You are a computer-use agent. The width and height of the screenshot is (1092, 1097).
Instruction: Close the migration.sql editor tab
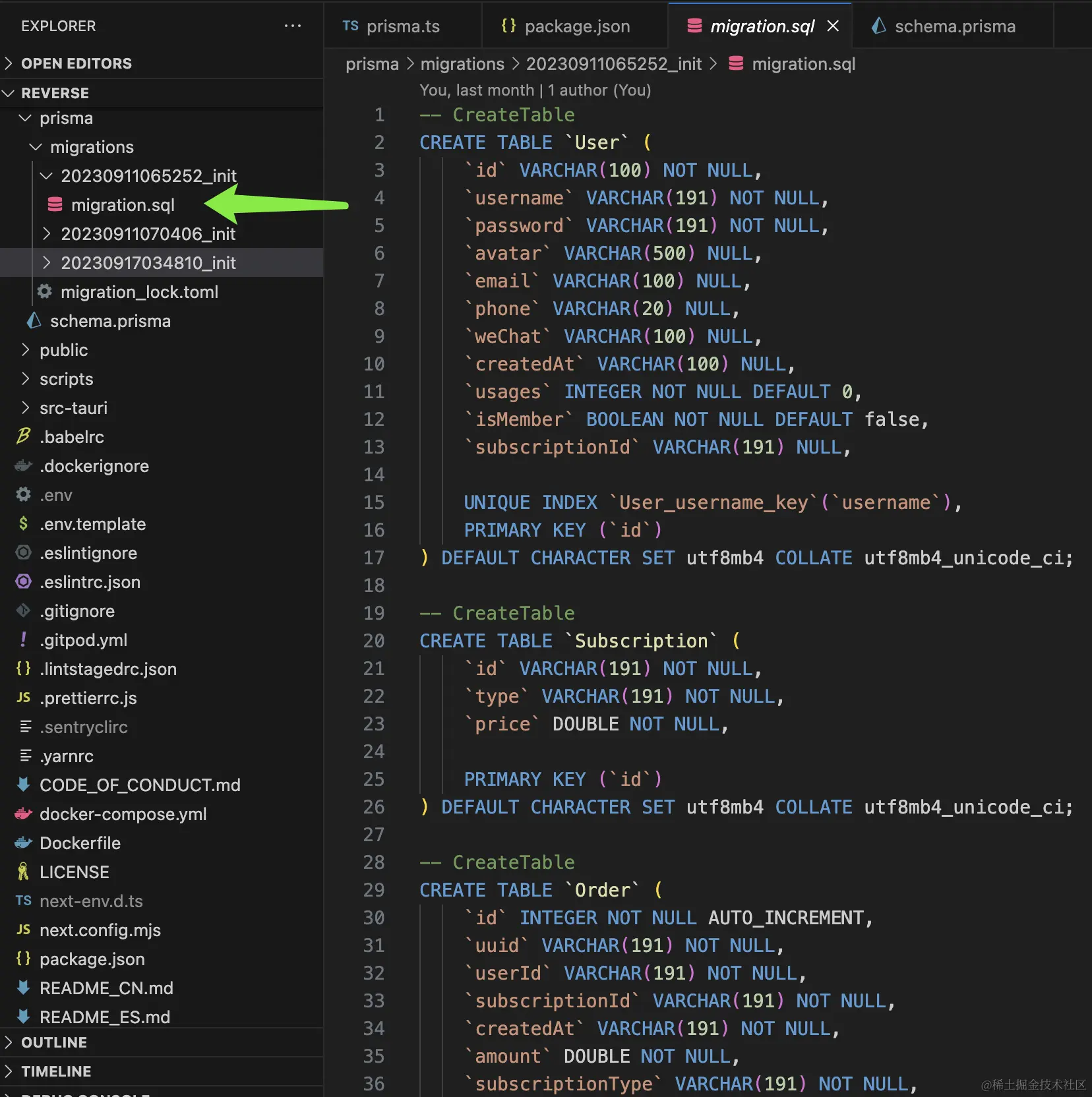coord(833,26)
